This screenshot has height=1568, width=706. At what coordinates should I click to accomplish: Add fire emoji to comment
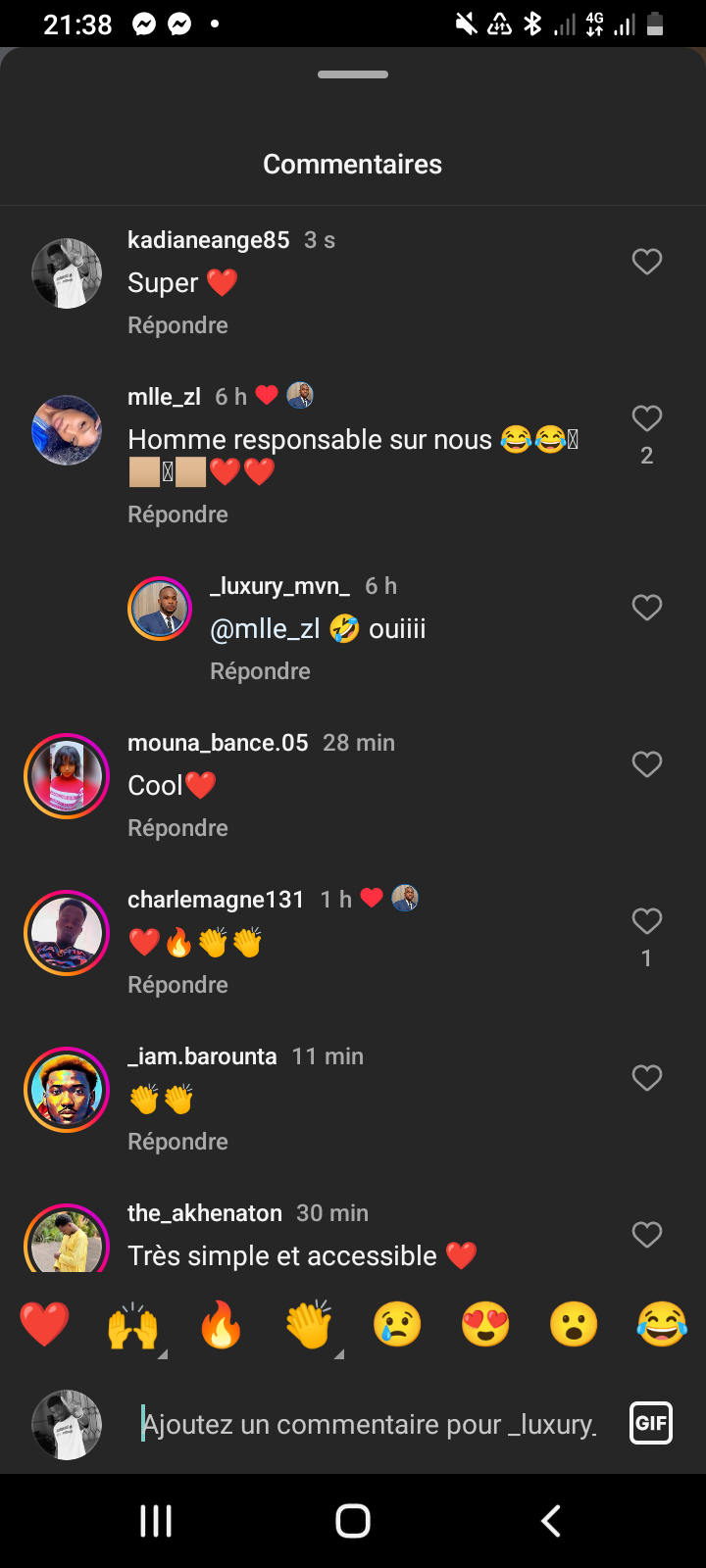(x=221, y=1325)
